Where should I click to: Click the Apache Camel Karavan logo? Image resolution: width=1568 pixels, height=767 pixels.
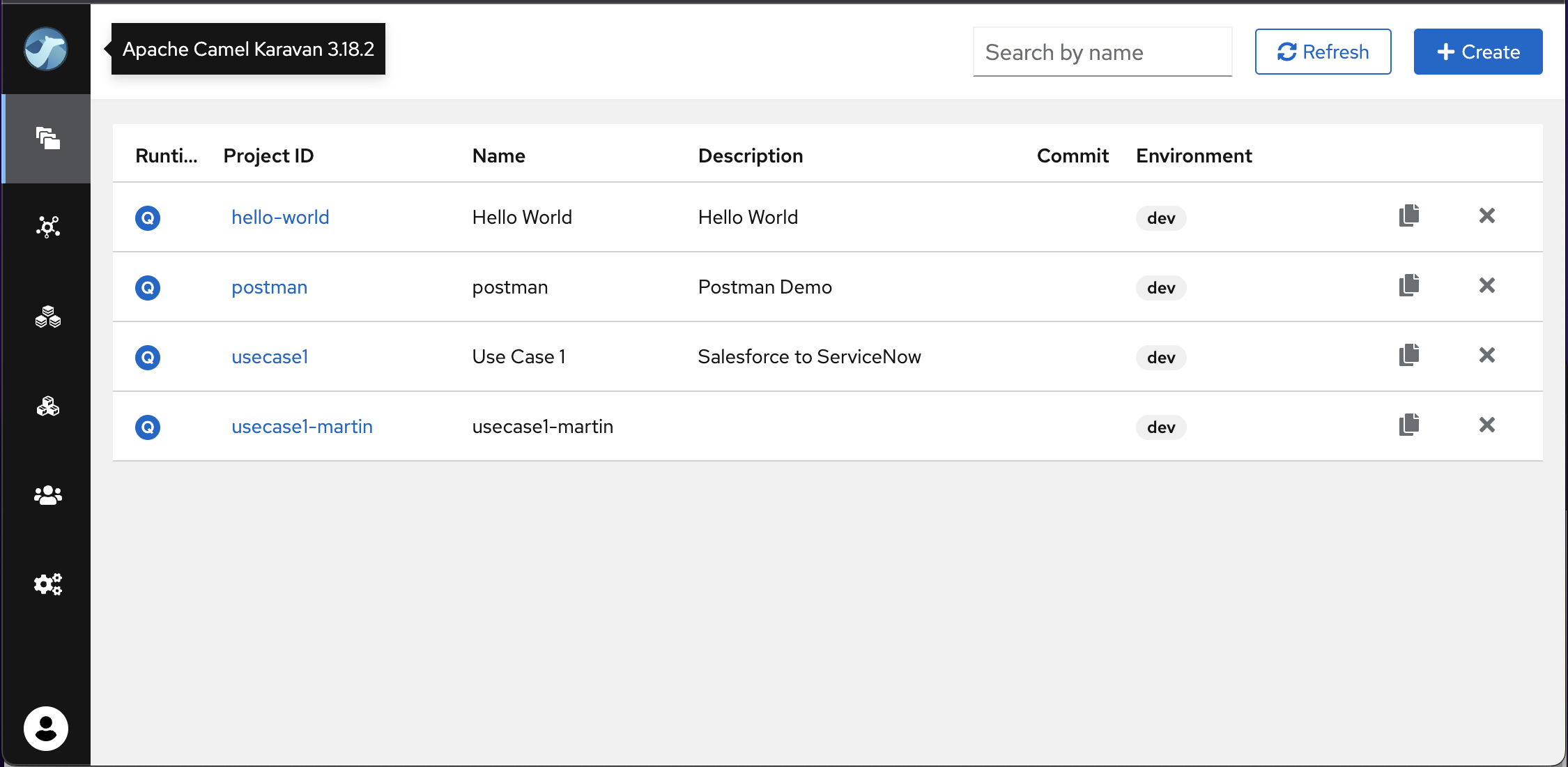click(46, 49)
